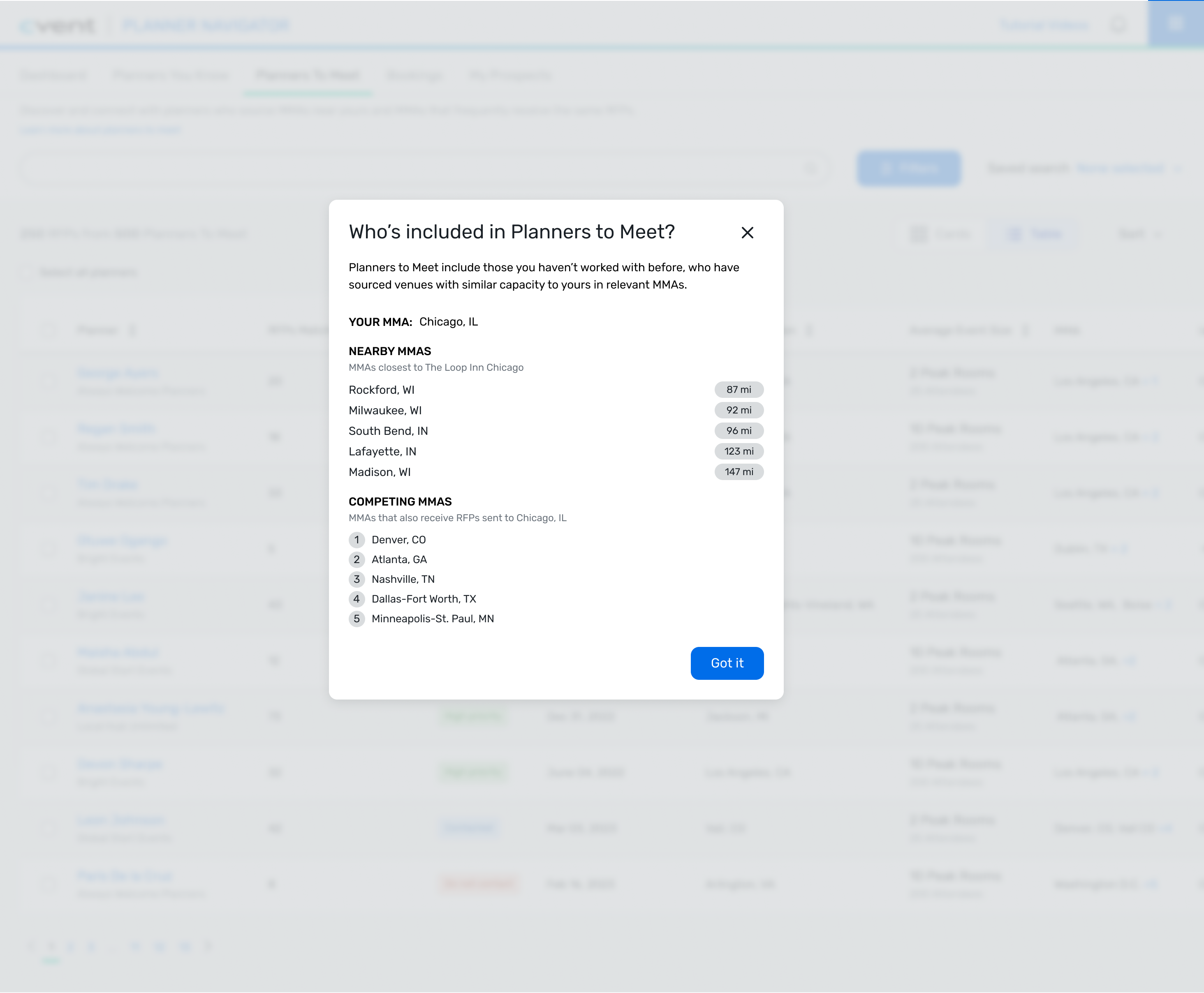1204x993 pixels.
Task: Click the COMPETING MMAS heading
Action: (x=400, y=502)
